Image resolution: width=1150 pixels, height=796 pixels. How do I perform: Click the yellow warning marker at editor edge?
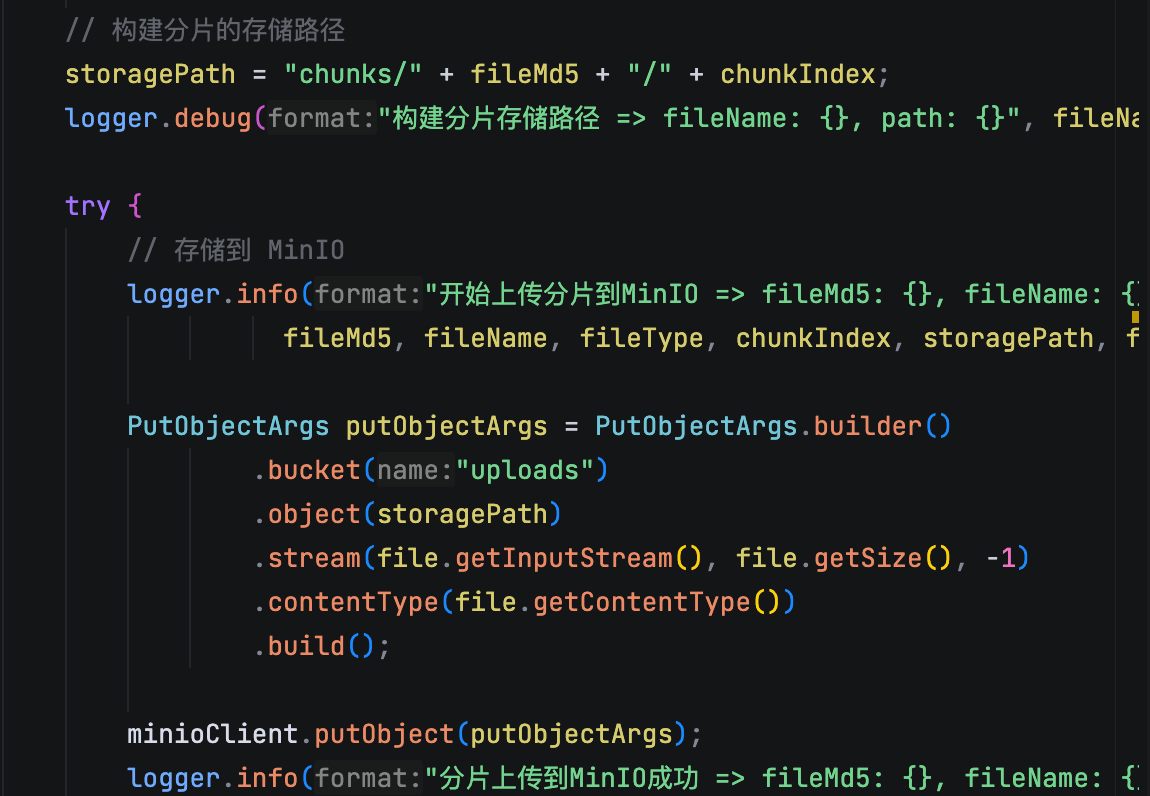pyautogui.click(x=1135, y=317)
